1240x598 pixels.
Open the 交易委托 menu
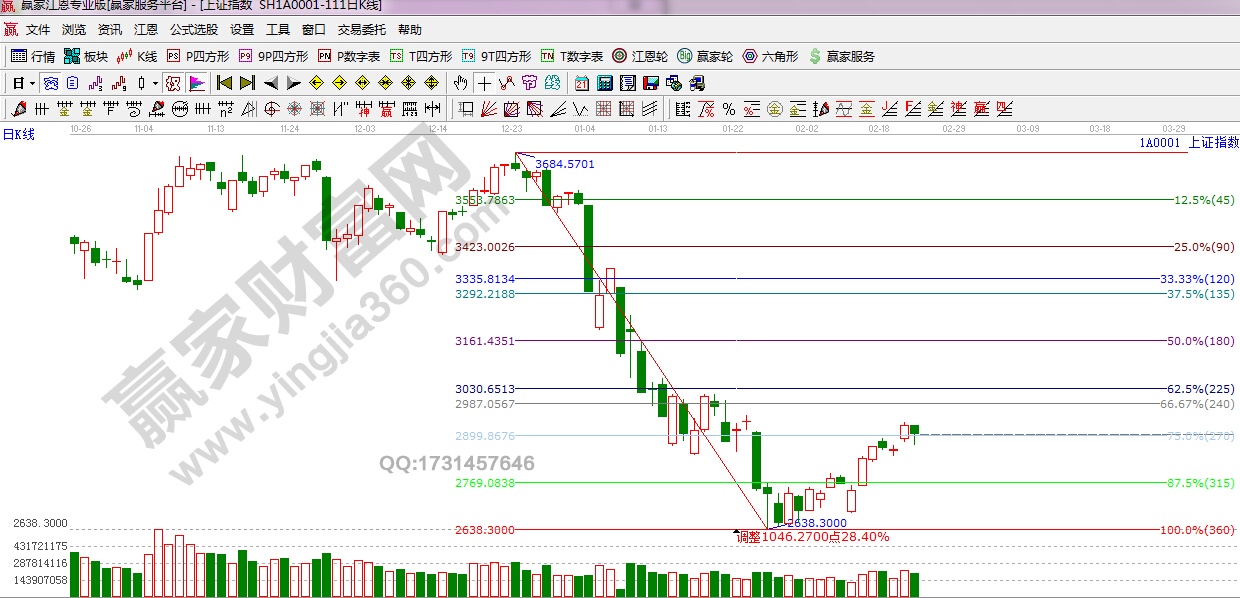coord(361,30)
